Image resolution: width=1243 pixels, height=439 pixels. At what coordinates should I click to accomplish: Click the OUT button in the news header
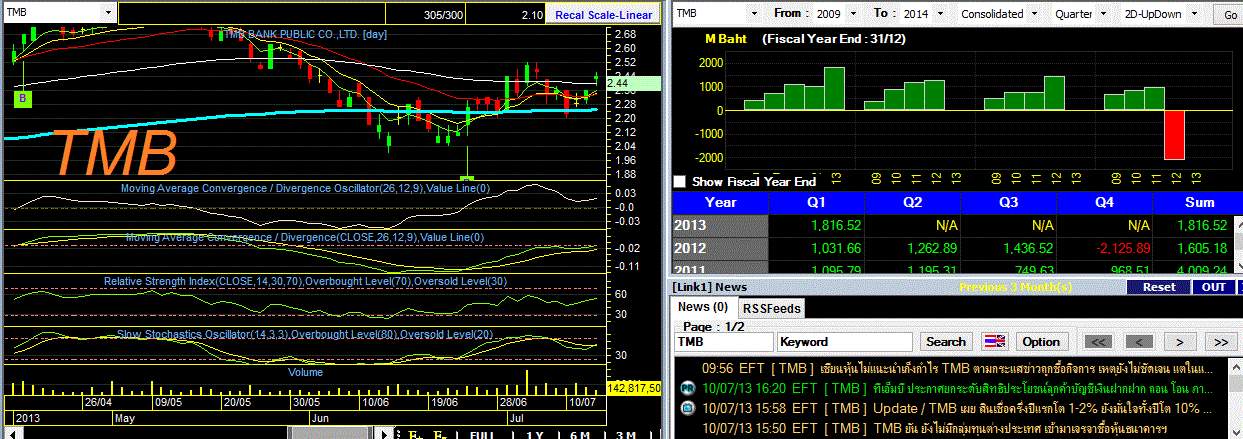[1213, 287]
